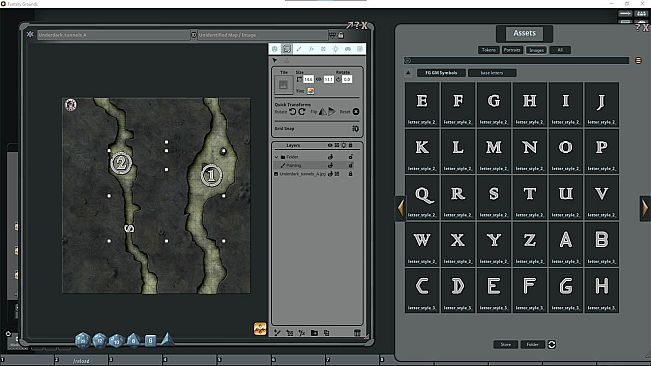Viewport: 651px width, 366px height.
Task: Roll the d20 die
Action: (83, 340)
